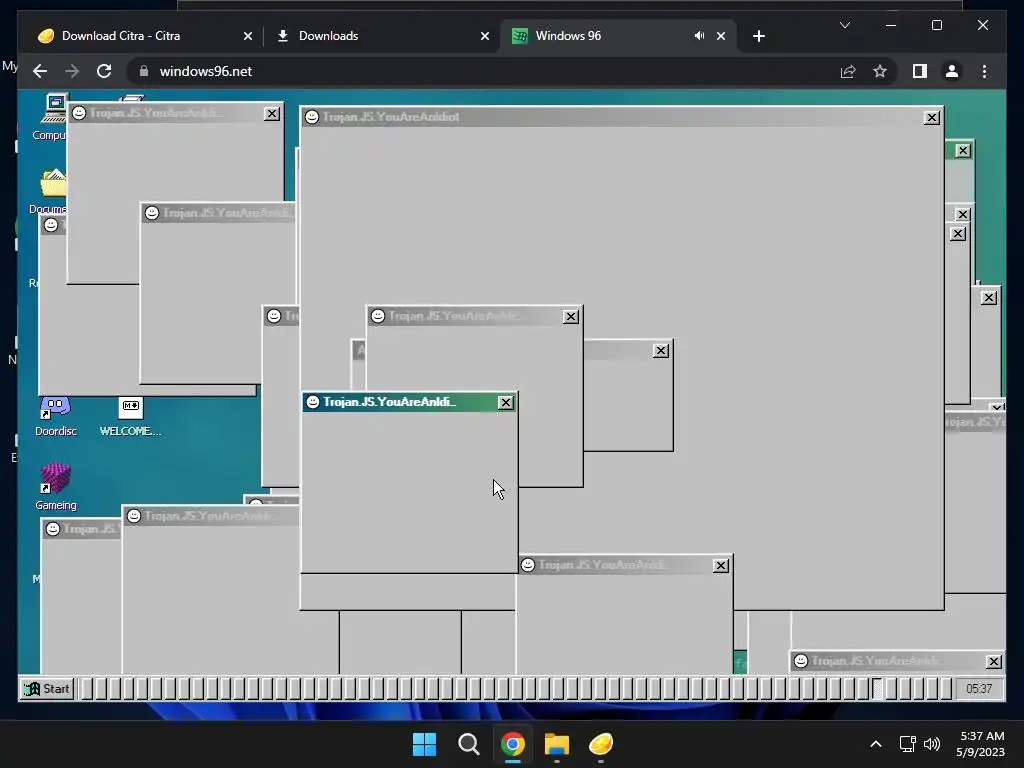Screen dimensions: 1024x768
Task: Close the active green-titled Trojan window
Action: 505,402
